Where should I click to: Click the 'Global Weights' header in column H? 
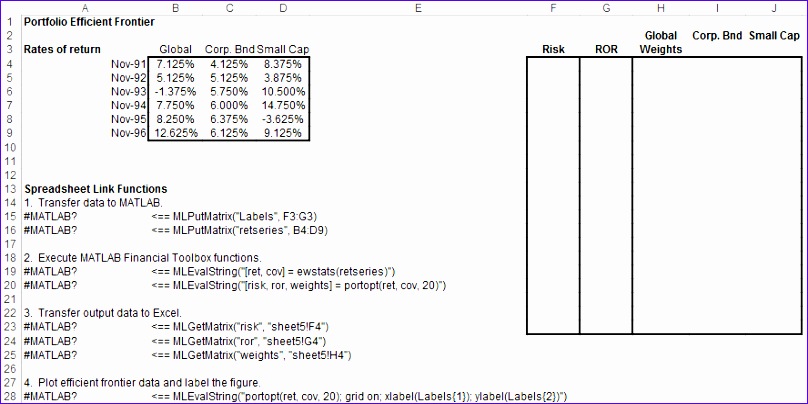[x=661, y=43]
